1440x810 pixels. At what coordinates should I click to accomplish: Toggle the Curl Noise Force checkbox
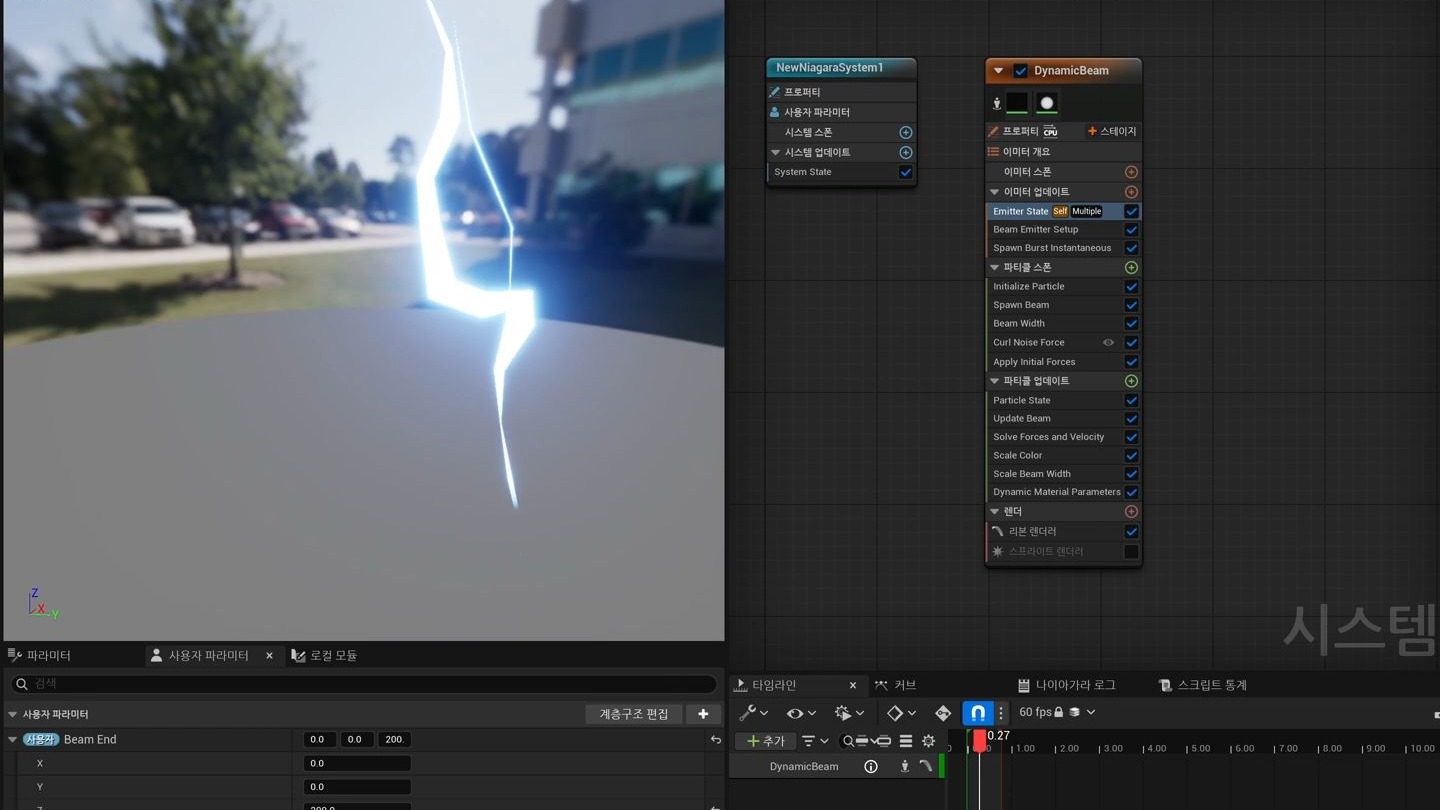[1131, 343]
